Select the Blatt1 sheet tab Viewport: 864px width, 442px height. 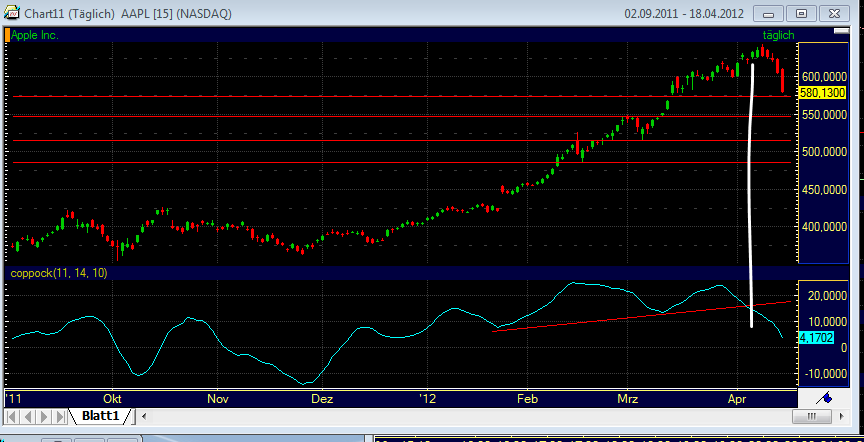(x=101, y=416)
